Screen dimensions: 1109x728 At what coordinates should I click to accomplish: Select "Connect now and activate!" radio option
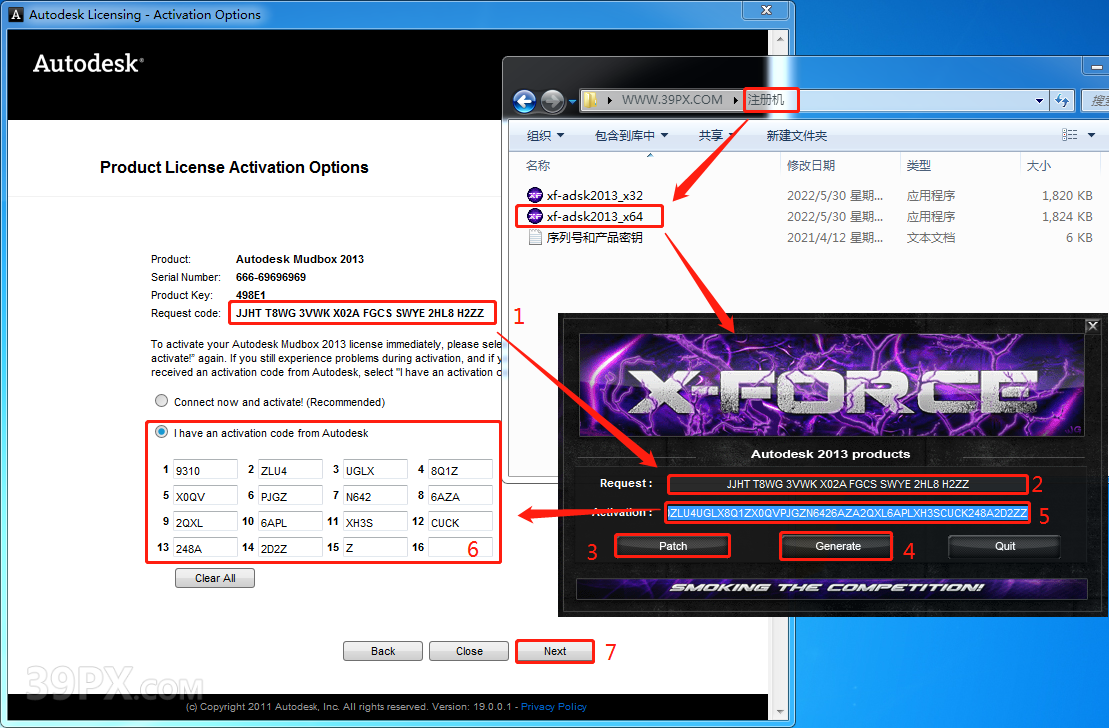tap(161, 401)
